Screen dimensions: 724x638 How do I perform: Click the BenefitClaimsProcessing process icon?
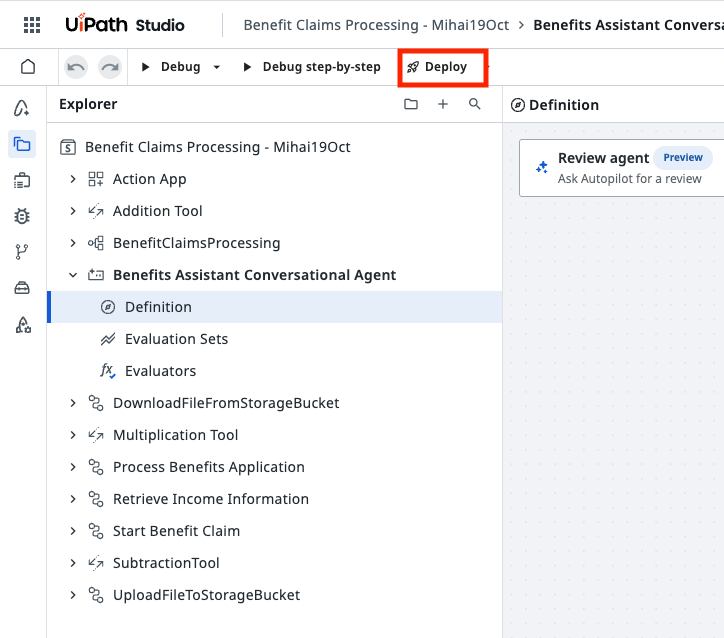96,243
